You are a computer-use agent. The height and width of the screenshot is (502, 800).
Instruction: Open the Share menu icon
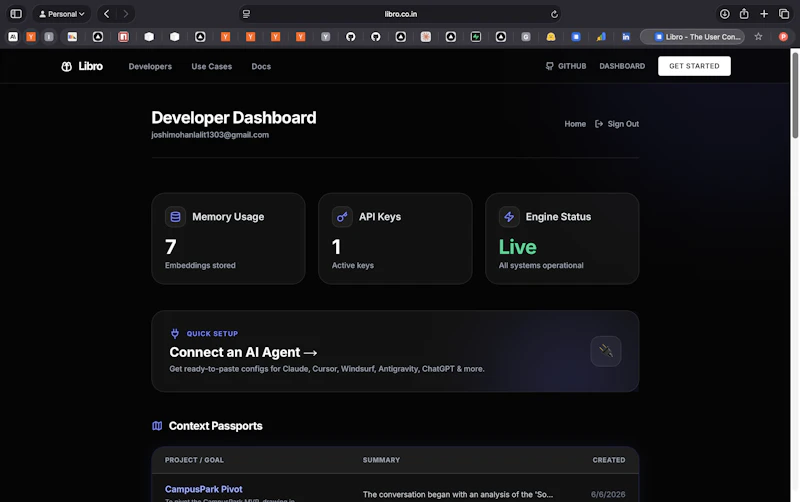[x=744, y=14]
